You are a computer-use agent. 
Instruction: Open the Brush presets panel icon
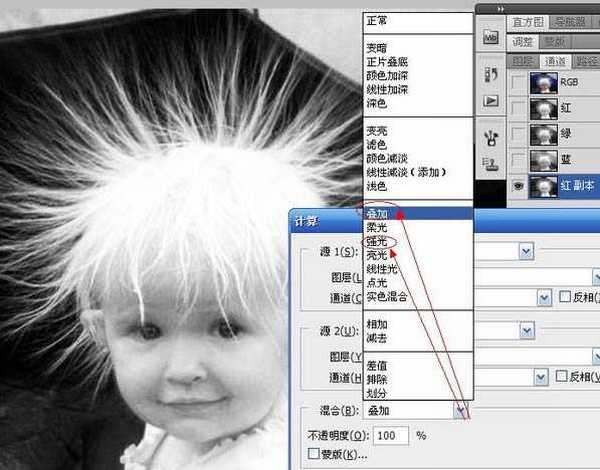pyautogui.click(x=491, y=135)
